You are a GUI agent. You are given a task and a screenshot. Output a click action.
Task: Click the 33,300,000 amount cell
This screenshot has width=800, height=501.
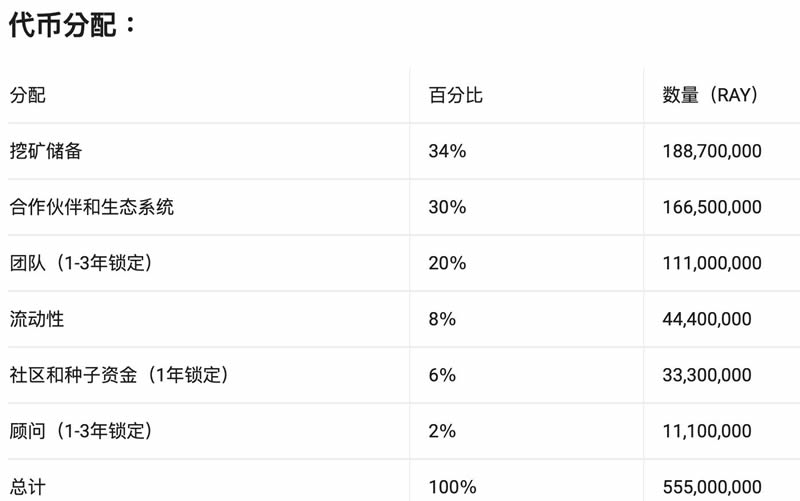(x=707, y=376)
